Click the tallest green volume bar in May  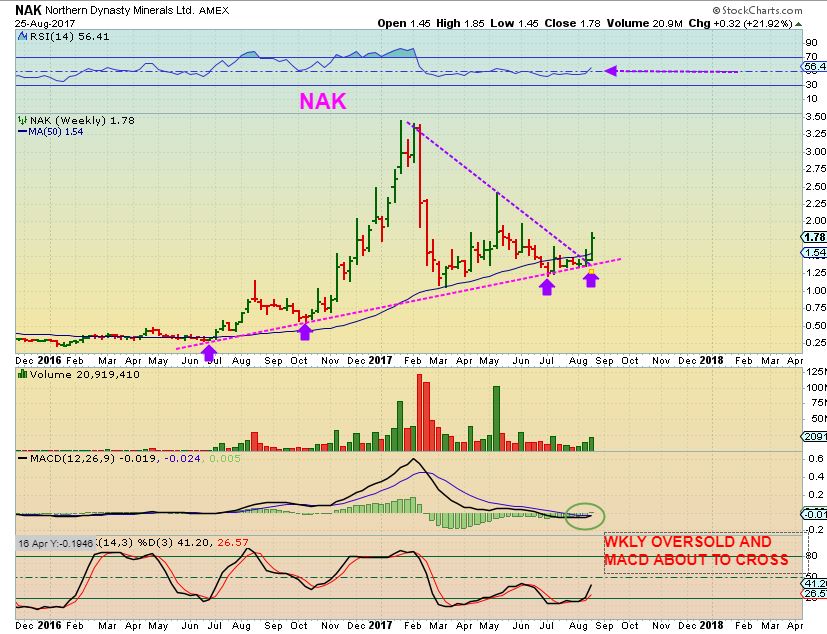(496, 418)
